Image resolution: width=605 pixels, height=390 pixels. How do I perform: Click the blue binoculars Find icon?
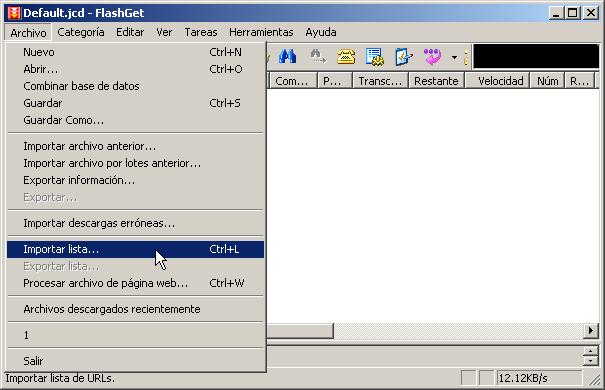coord(287,57)
